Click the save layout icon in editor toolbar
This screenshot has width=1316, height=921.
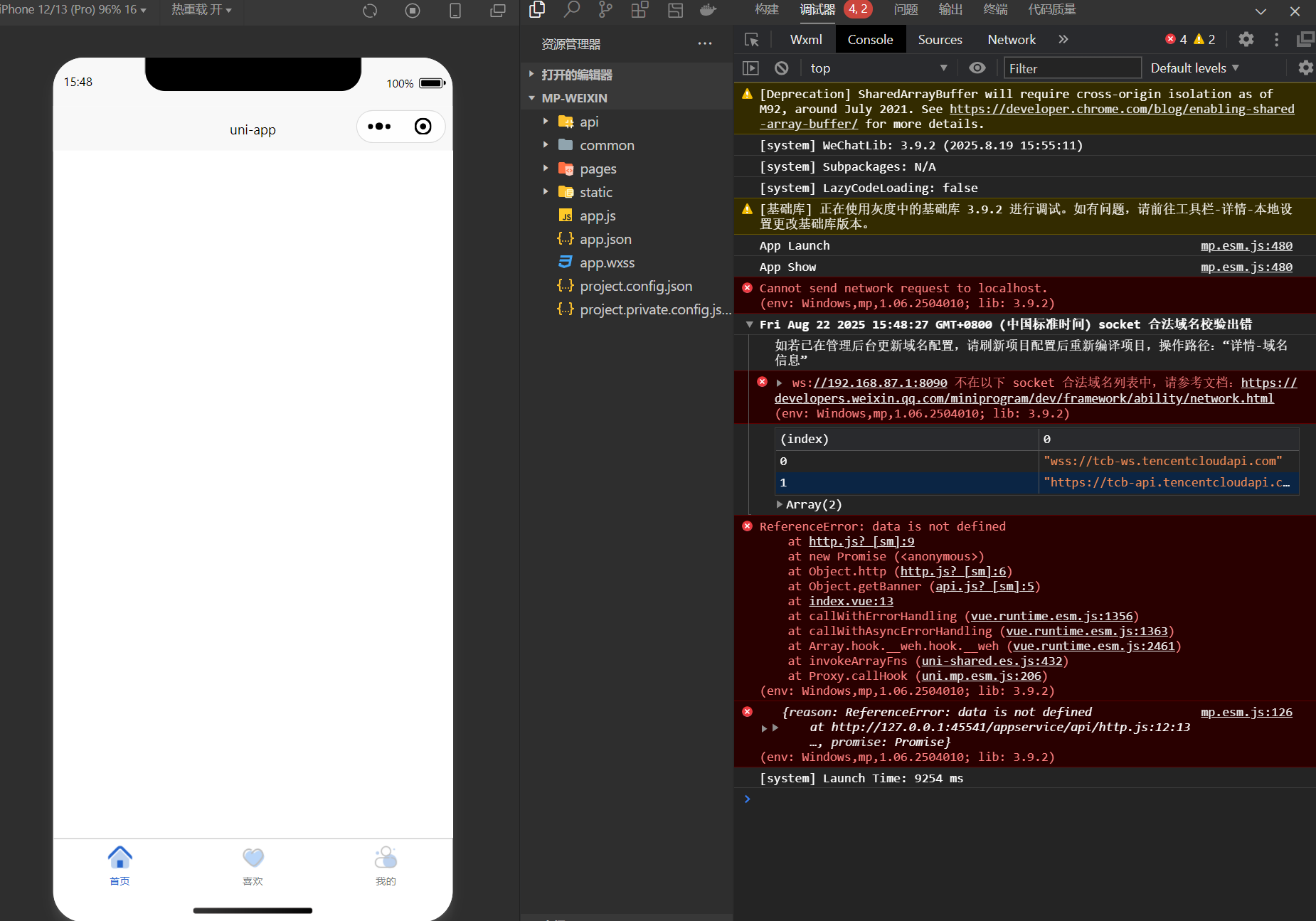675,9
